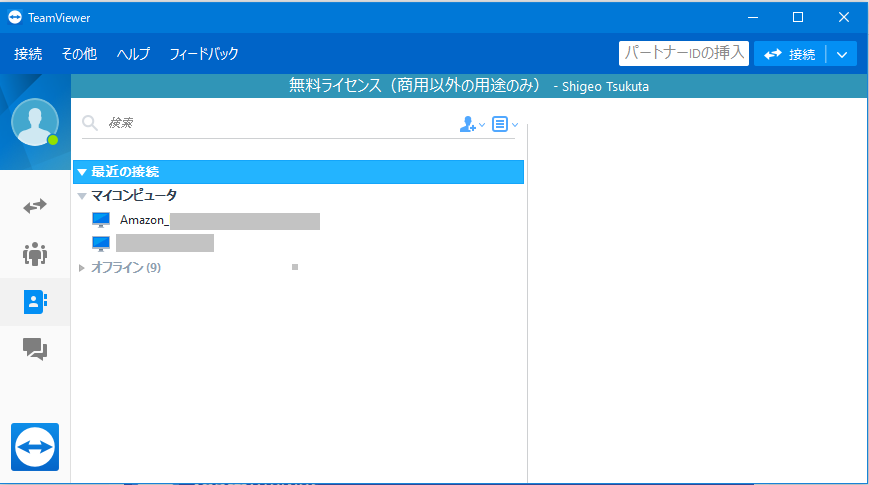The image size is (869, 485).
Task: Select the second redacted computer's monitor icon
Action: click(x=101, y=243)
